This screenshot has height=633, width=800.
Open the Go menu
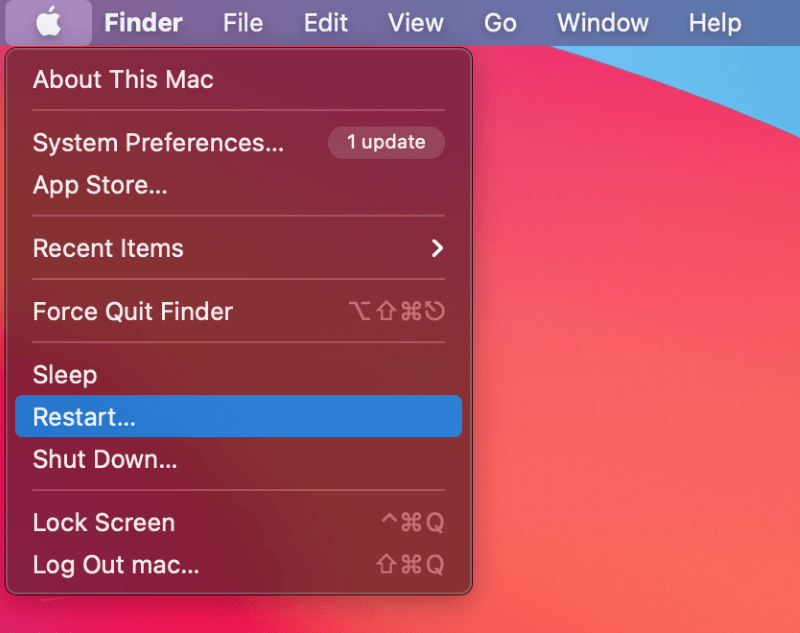(x=499, y=22)
